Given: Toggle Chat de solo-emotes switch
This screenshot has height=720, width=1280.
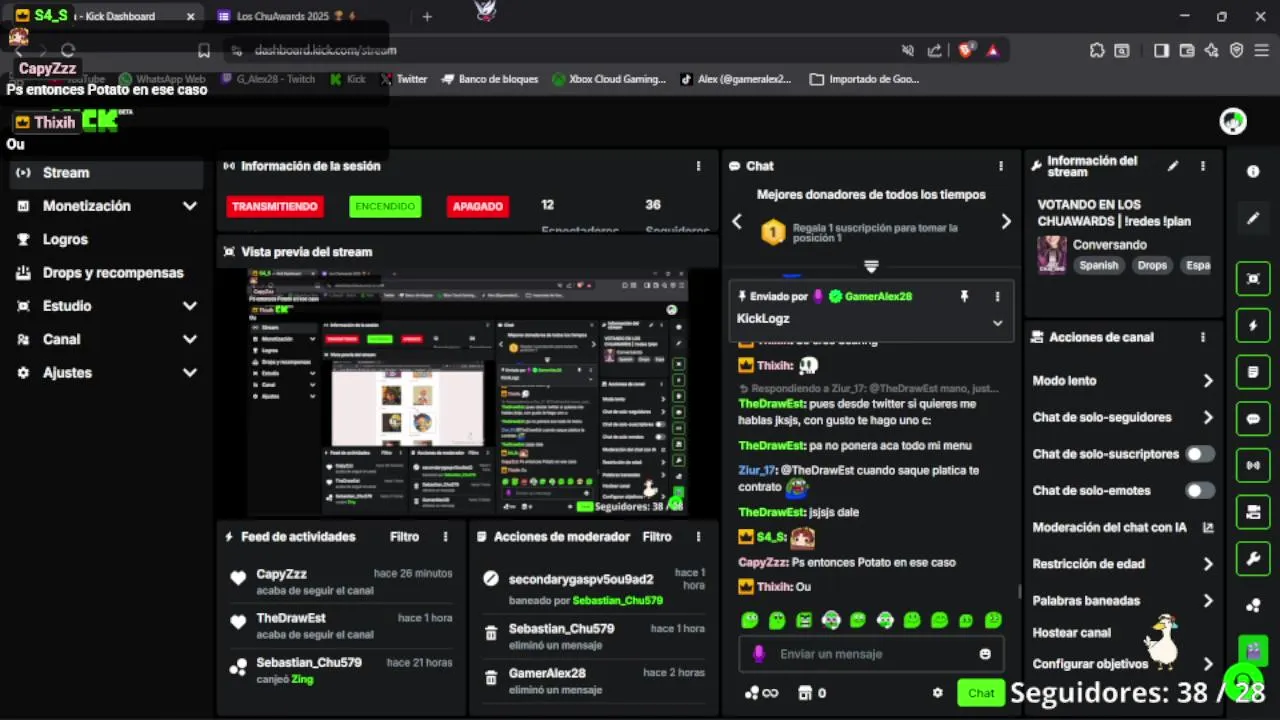Looking at the screenshot, I should click(1200, 490).
